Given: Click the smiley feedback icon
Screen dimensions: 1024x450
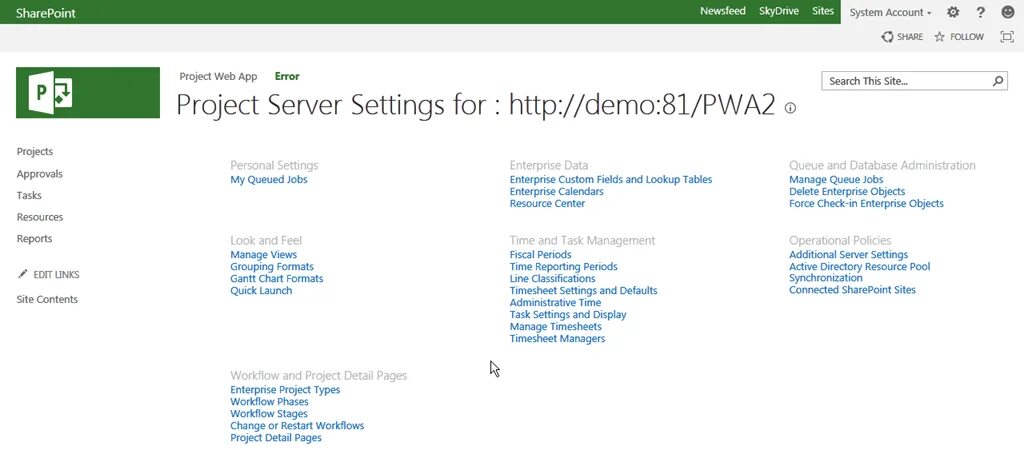Looking at the screenshot, I should point(1008,12).
